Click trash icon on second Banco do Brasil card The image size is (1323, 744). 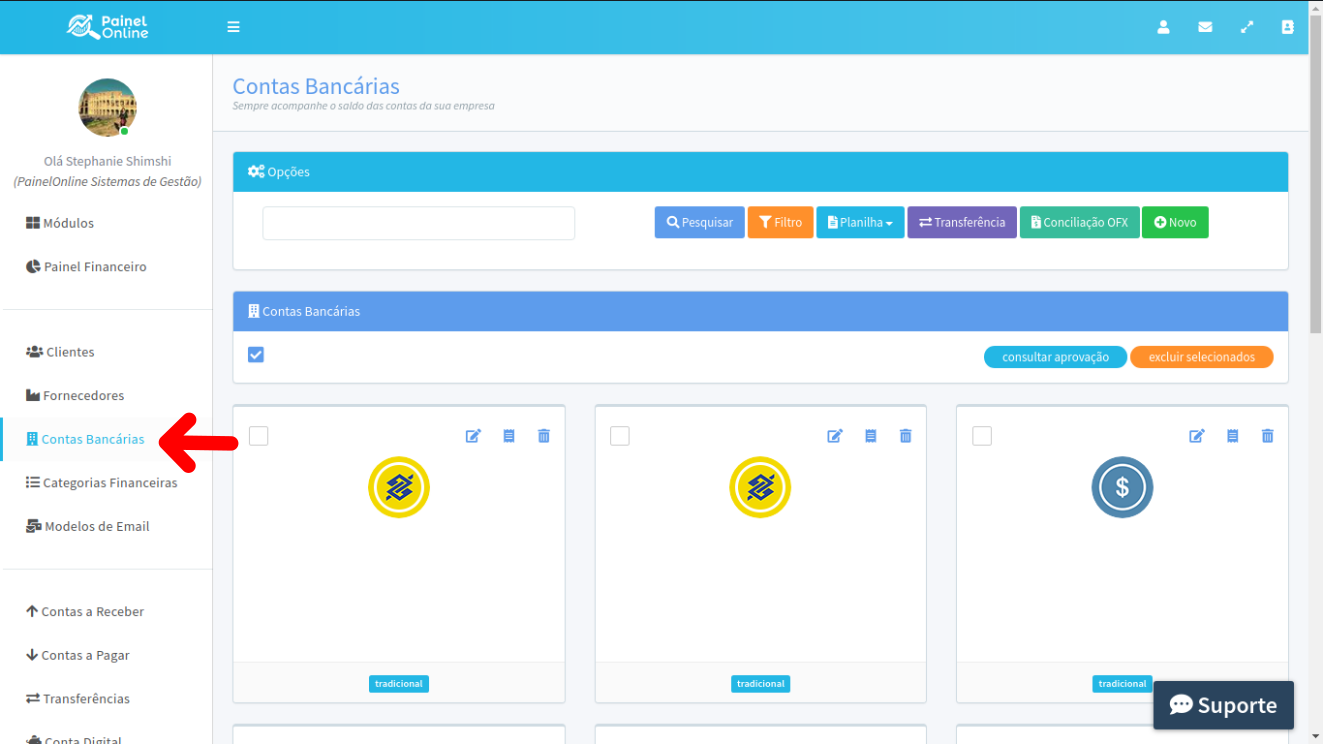[x=906, y=436]
